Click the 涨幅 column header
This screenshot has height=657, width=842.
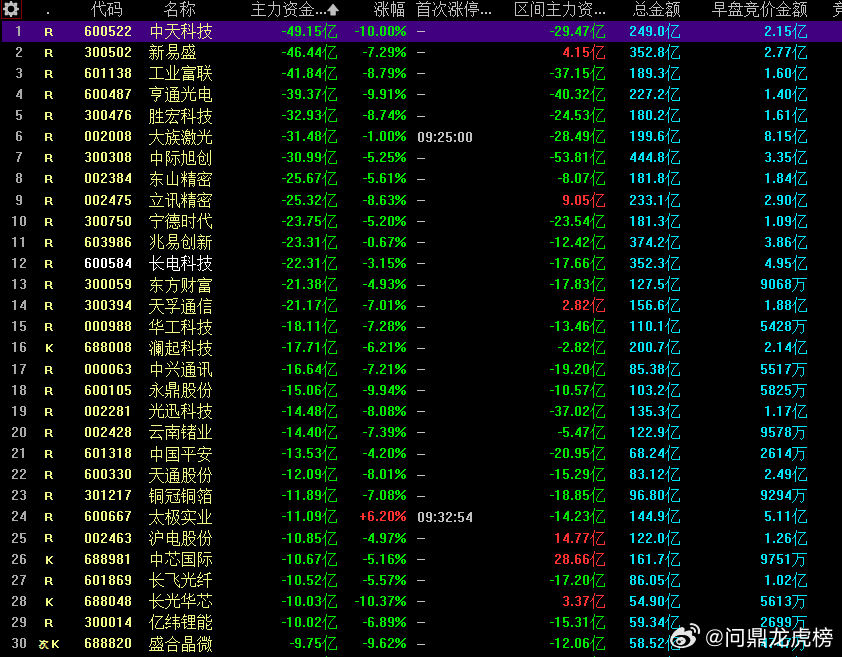coord(389,9)
